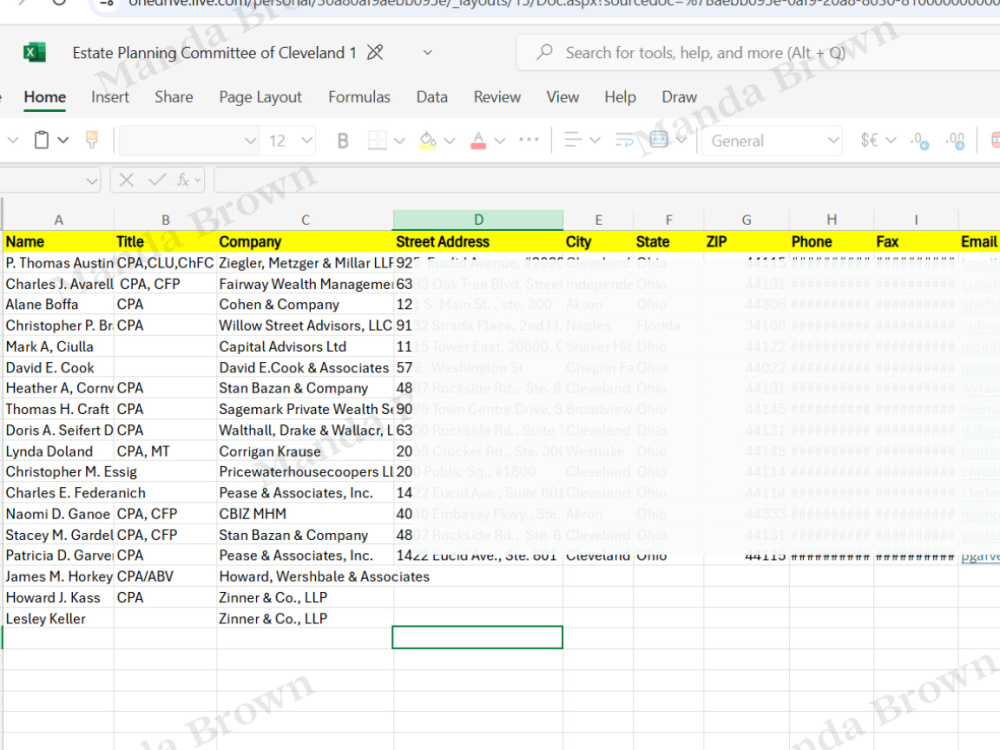
Task: Open the General number format dropdown
Action: [x=772, y=140]
